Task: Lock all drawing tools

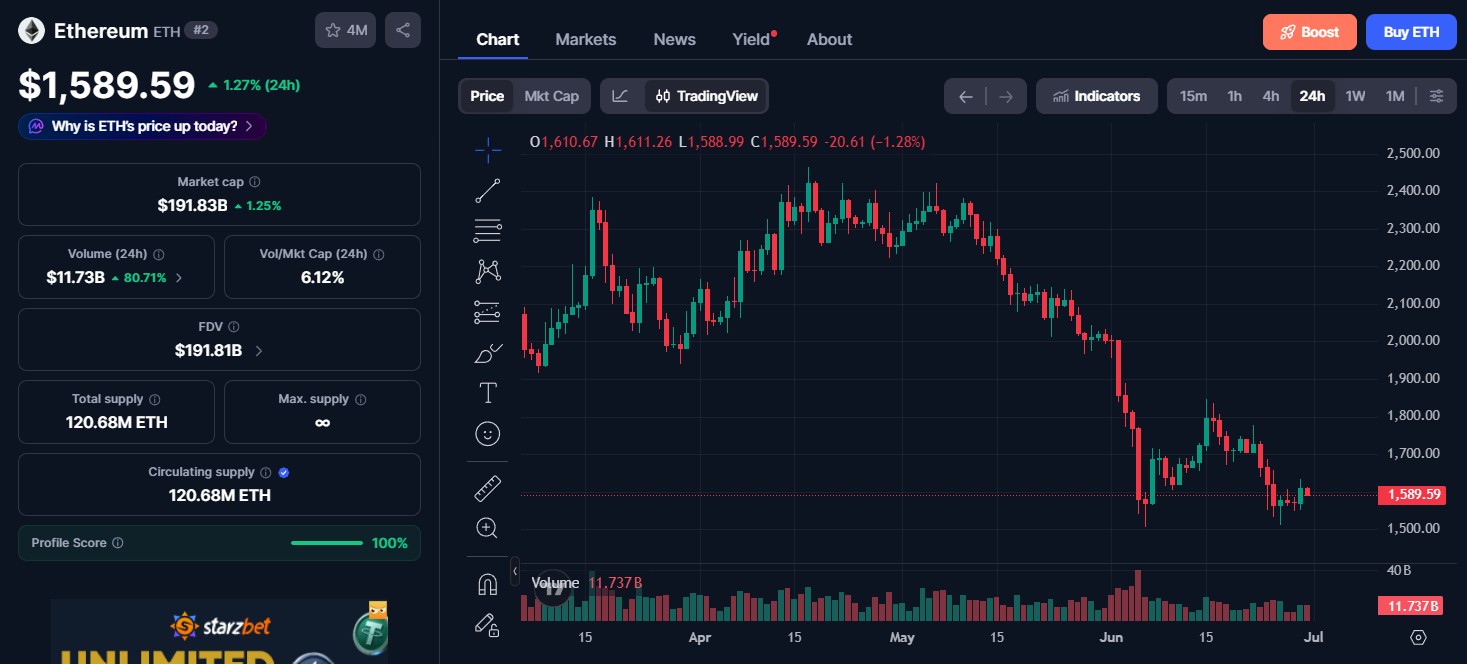Action: [488, 625]
